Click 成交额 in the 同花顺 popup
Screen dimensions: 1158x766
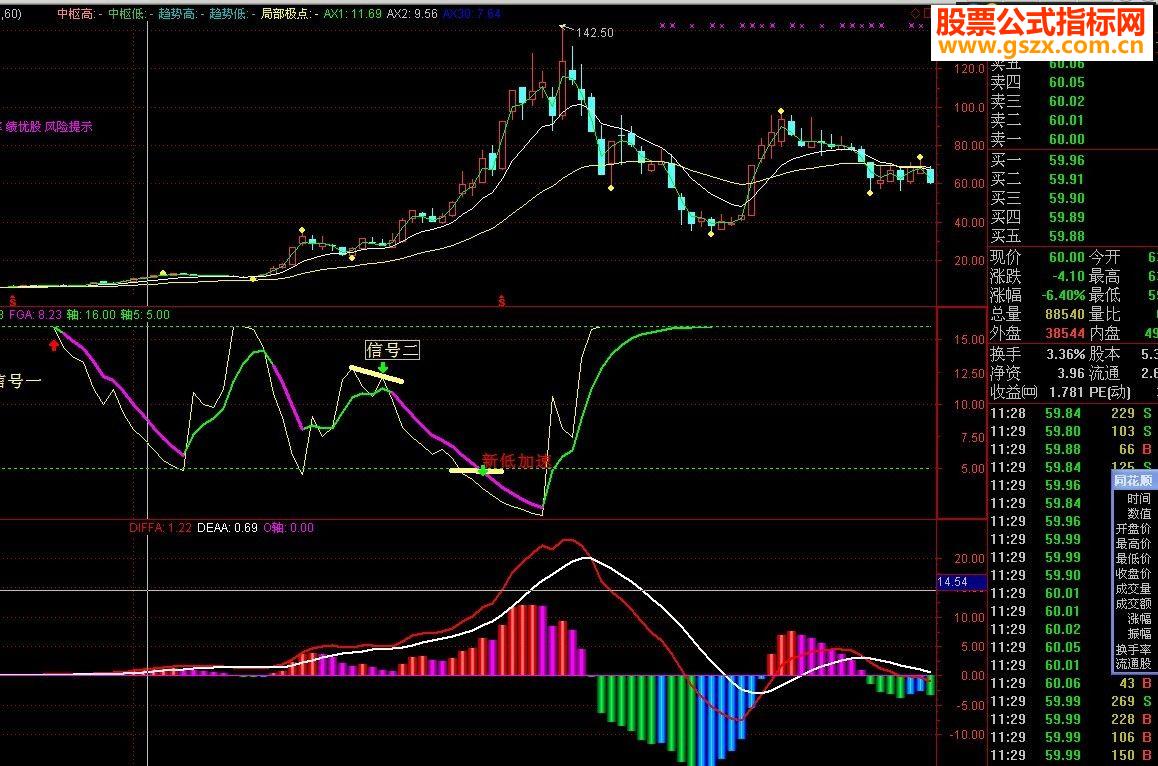[1133, 604]
